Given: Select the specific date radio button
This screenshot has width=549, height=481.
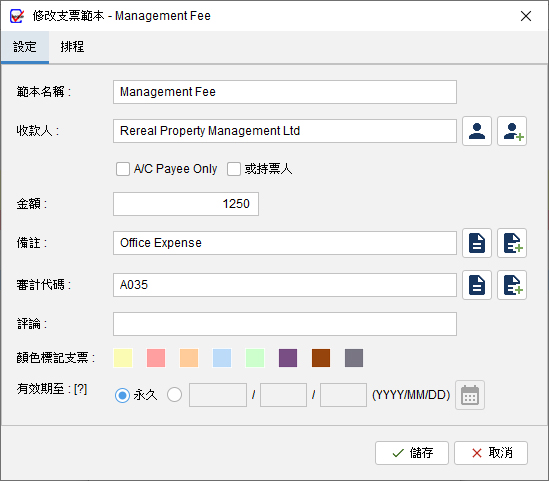Looking at the screenshot, I should pos(174,395).
